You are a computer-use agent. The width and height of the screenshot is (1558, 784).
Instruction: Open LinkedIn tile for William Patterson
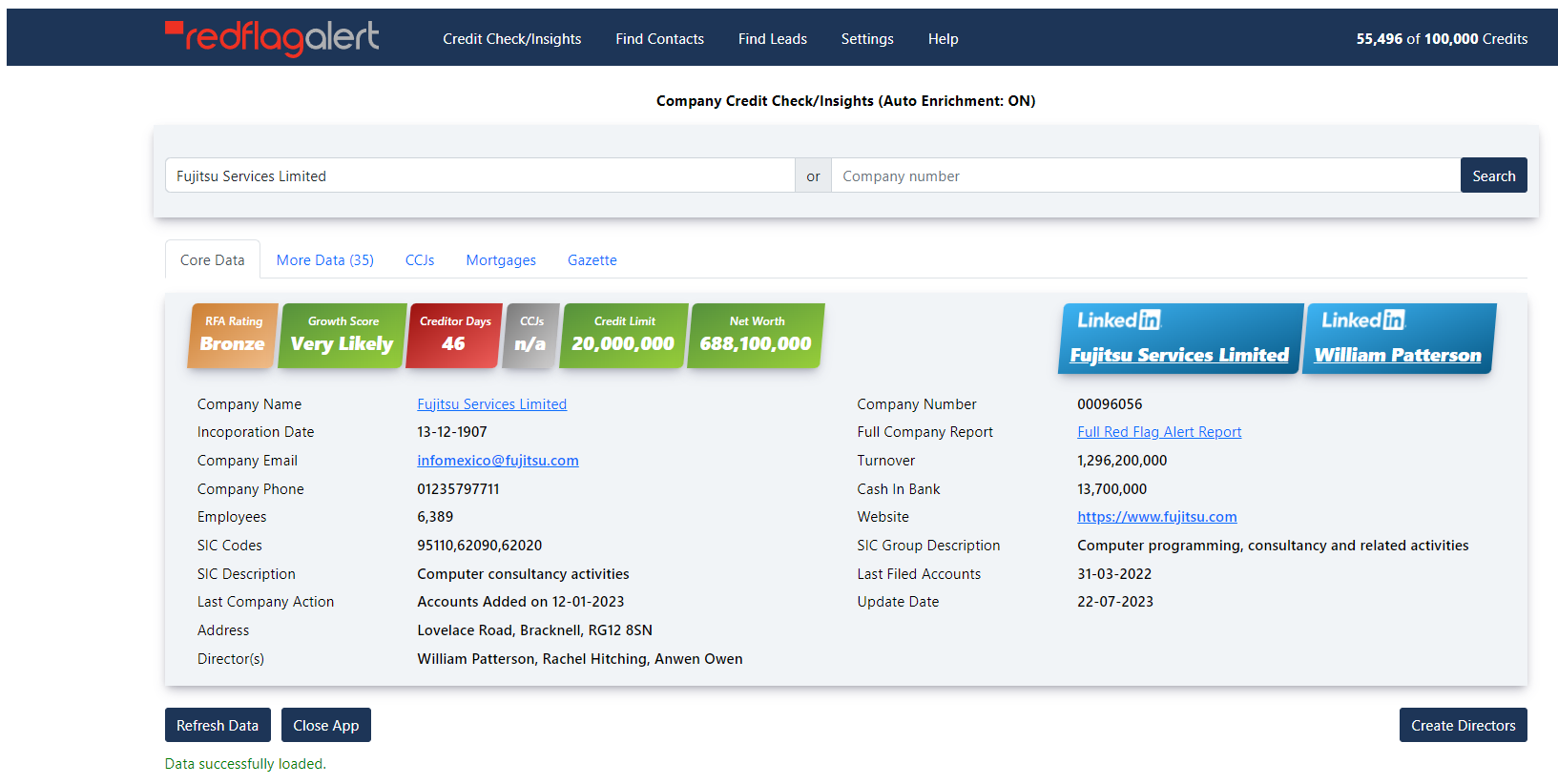(x=1399, y=339)
